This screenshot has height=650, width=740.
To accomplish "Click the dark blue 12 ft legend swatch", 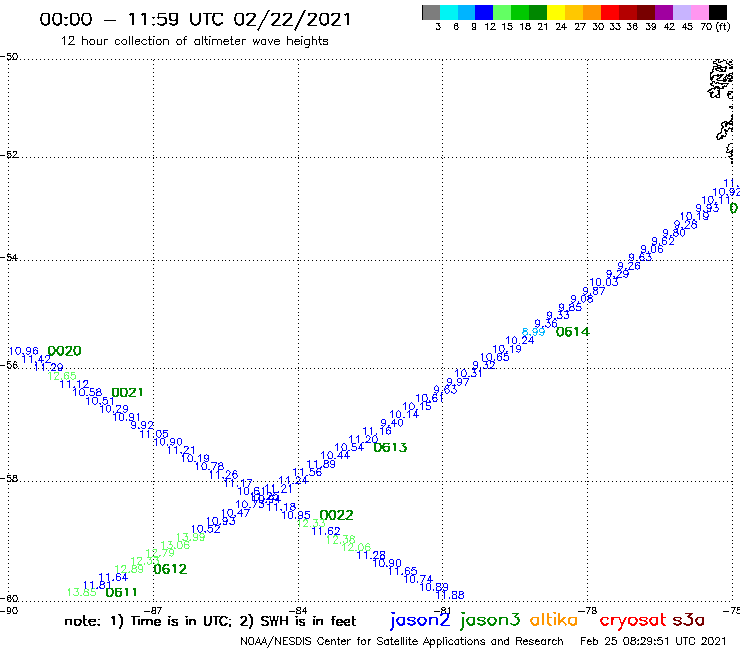I will [484, 12].
